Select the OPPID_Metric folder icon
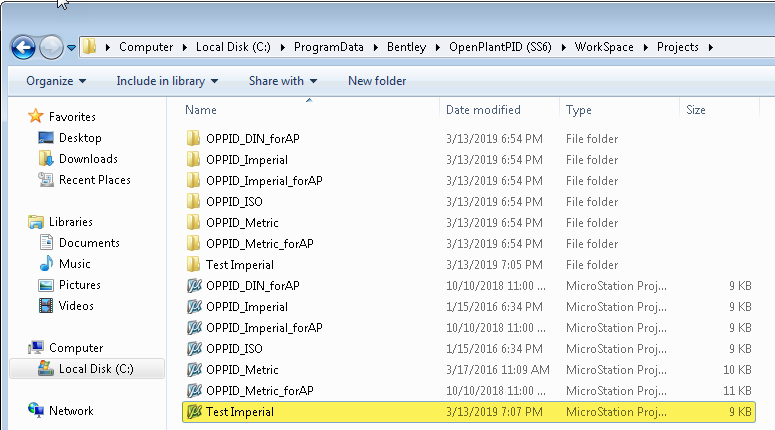This screenshot has height=430, width=775. (193, 222)
